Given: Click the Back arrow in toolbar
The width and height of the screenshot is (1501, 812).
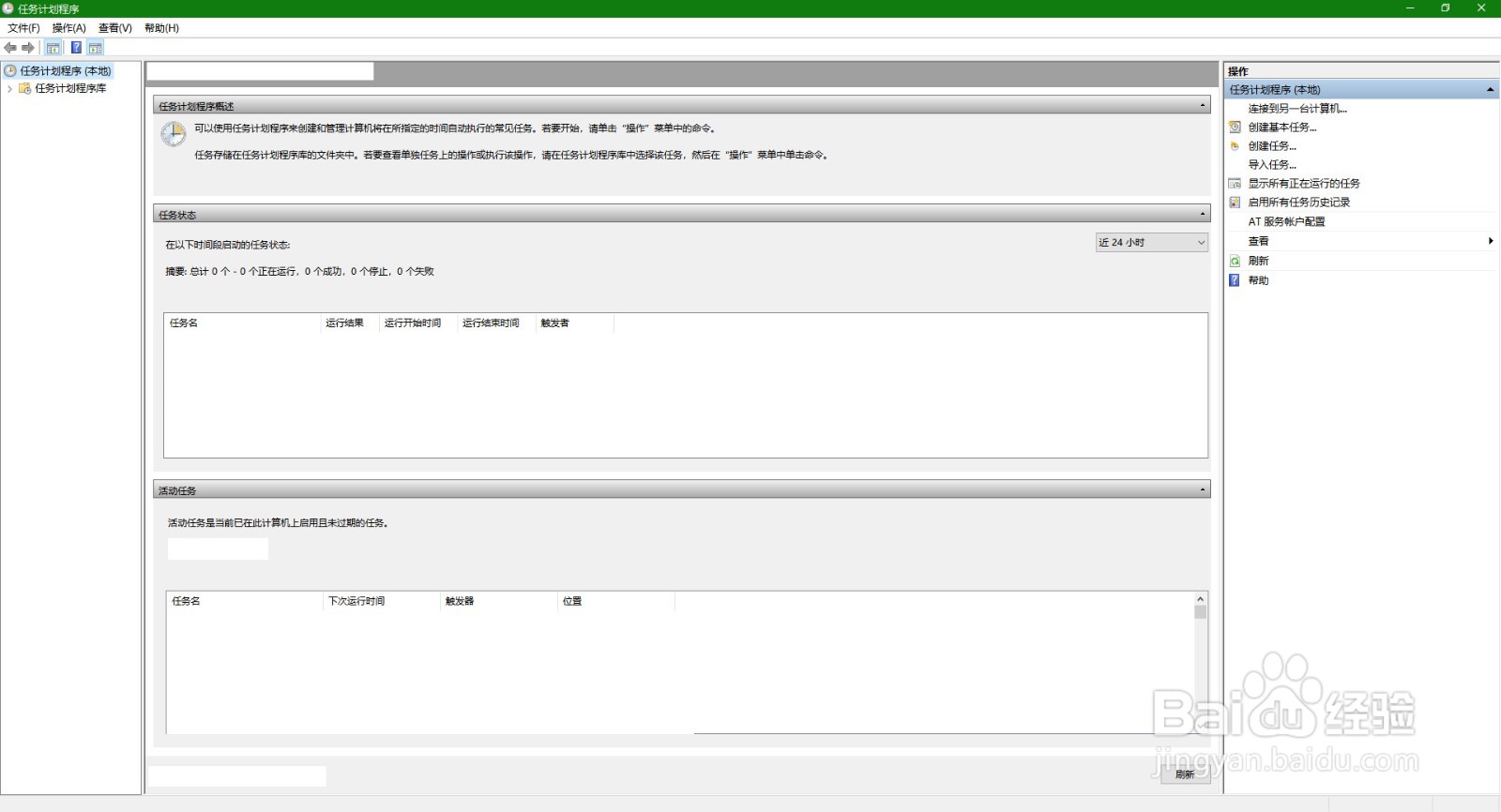Looking at the screenshot, I should coord(10,48).
